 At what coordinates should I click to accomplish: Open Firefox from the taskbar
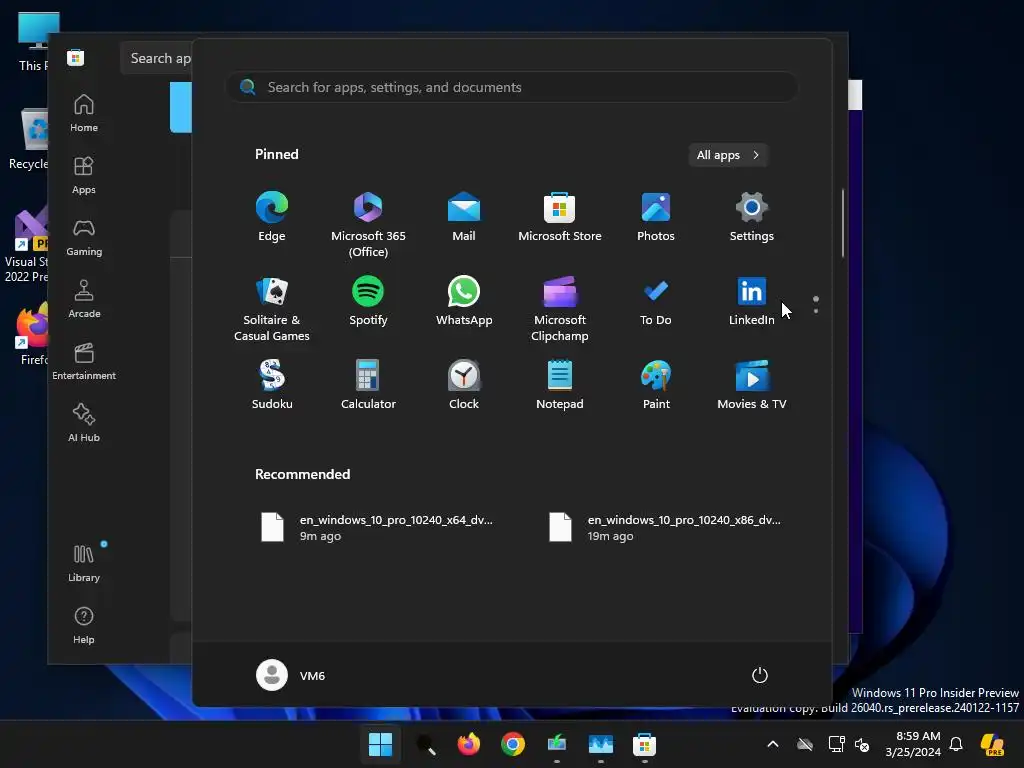[469, 744]
